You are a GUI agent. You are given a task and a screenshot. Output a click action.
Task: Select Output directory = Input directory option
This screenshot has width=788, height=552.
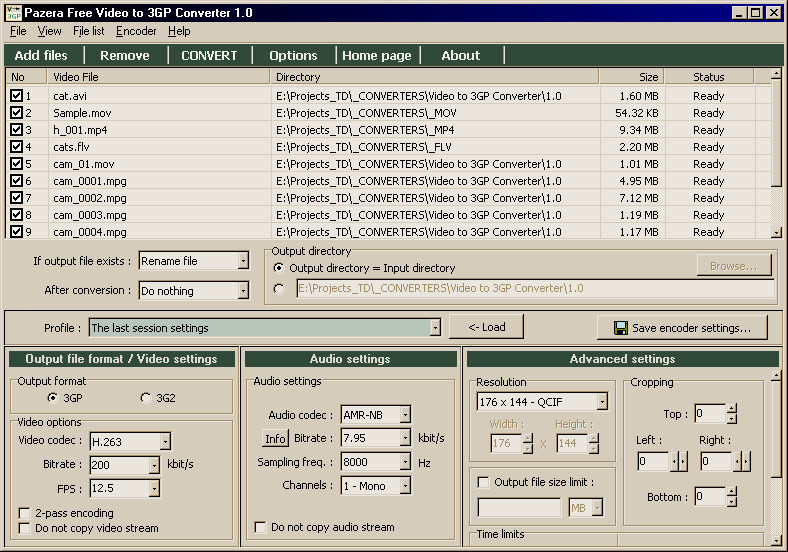pyautogui.click(x=278, y=268)
